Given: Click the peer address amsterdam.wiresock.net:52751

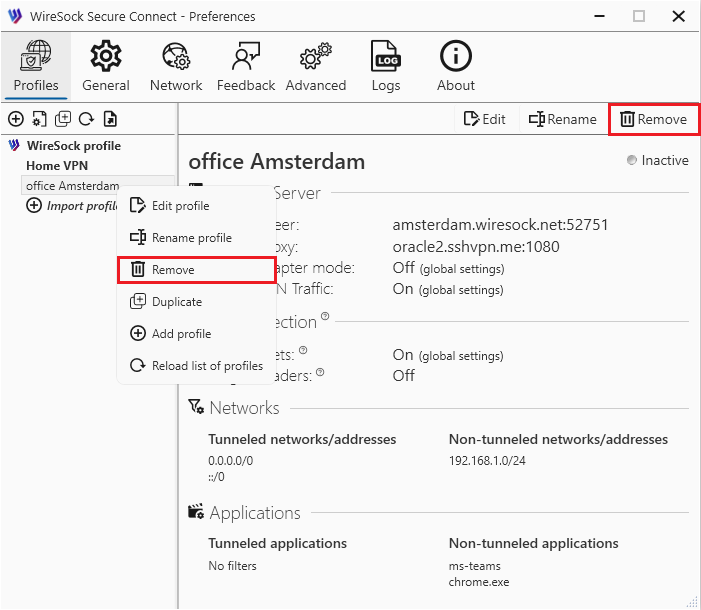Looking at the screenshot, I should pyautogui.click(x=500, y=225).
